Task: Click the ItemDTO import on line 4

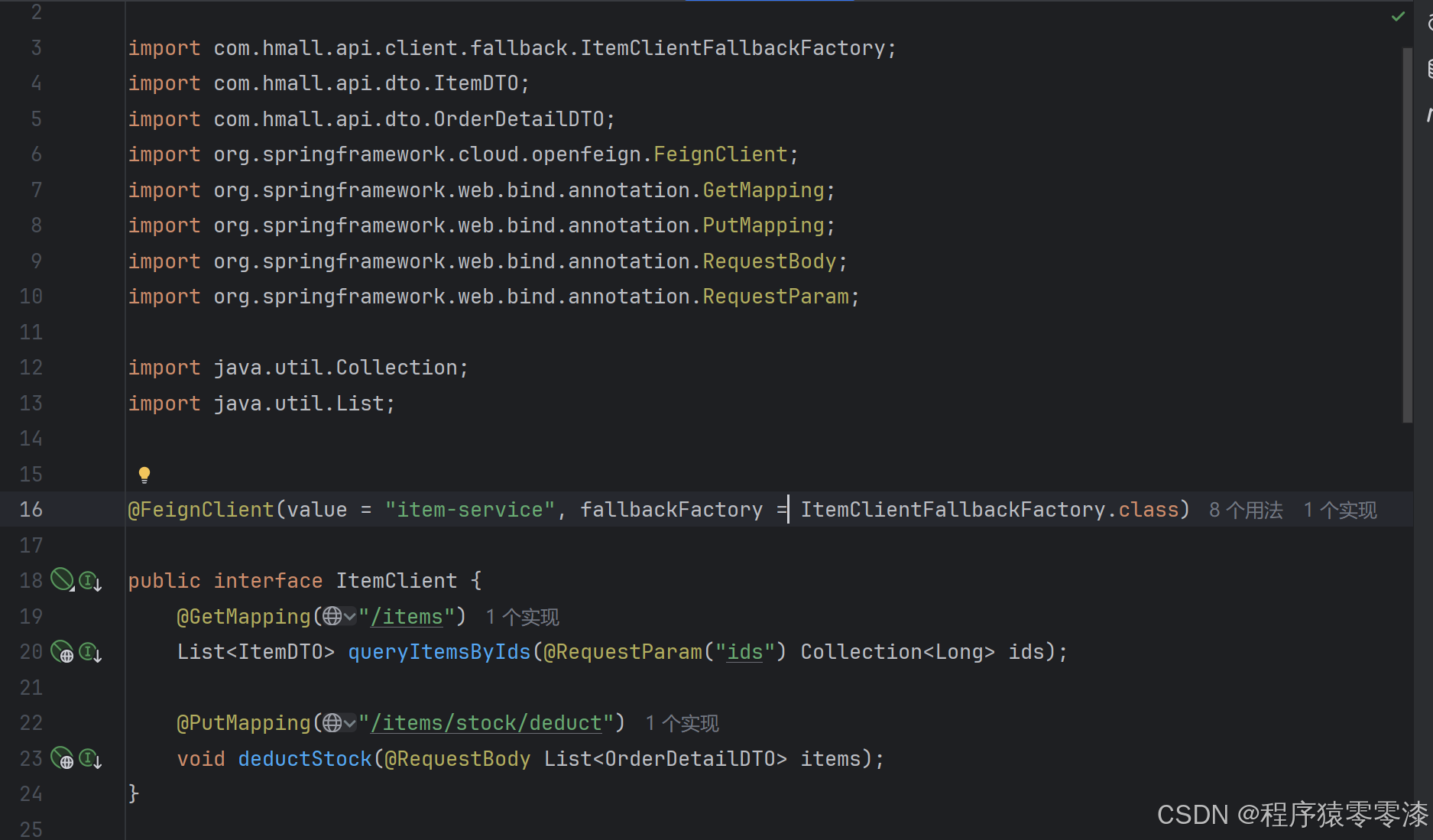Action: (x=329, y=83)
